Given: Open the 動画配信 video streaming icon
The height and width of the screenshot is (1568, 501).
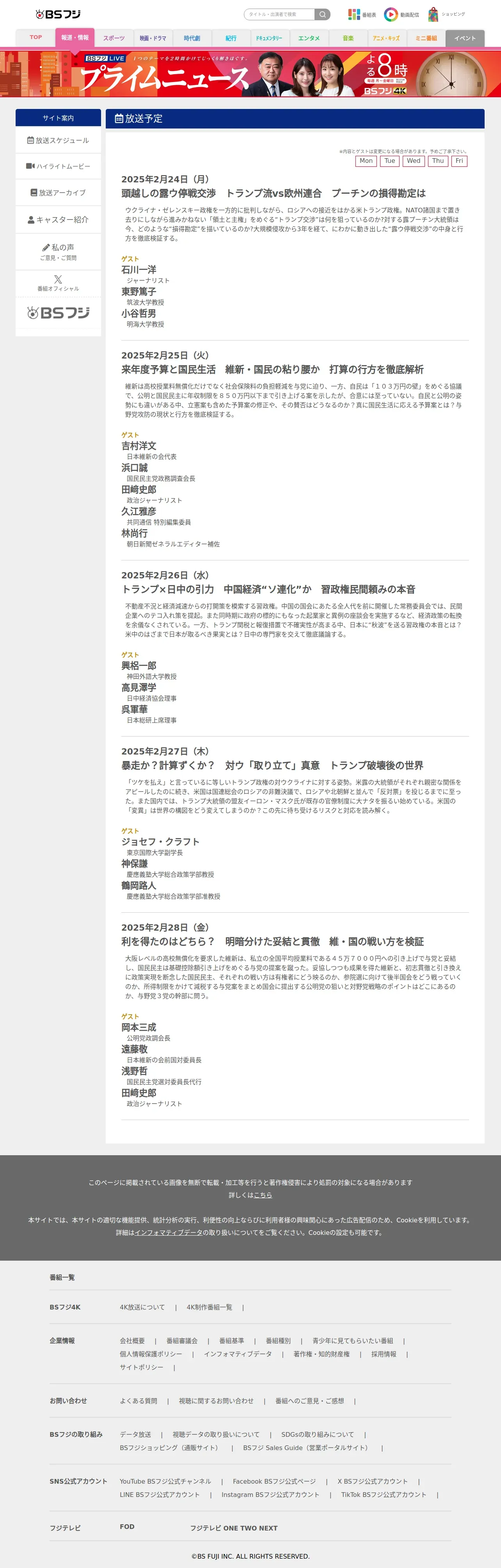Looking at the screenshot, I should tap(401, 14).
